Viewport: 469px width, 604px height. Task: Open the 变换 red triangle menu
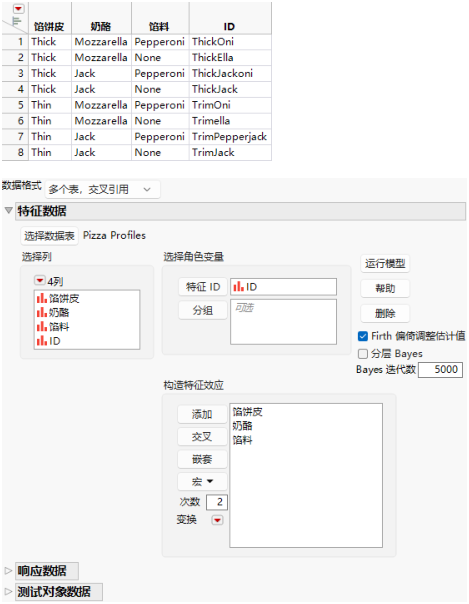pyautogui.click(x=217, y=520)
